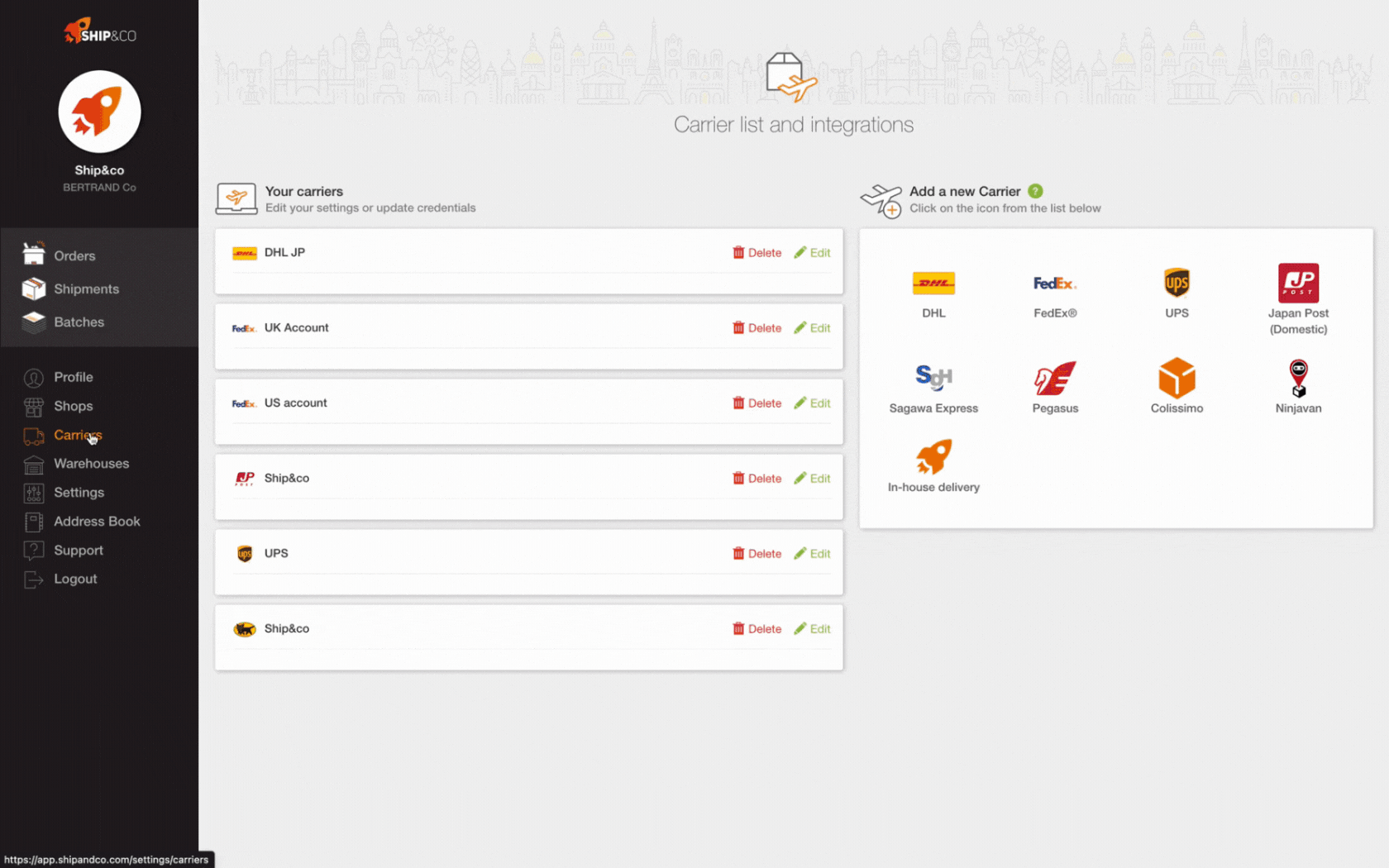Click the Batches stack icon
Image resolution: width=1389 pixels, height=868 pixels.
34,322
